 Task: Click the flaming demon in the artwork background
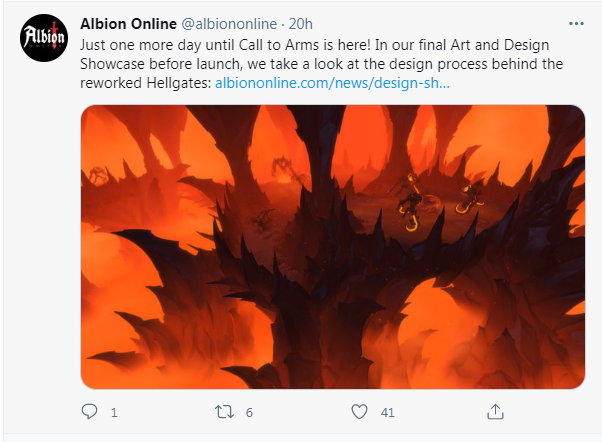pyautogui.click(x=284, y=169)
